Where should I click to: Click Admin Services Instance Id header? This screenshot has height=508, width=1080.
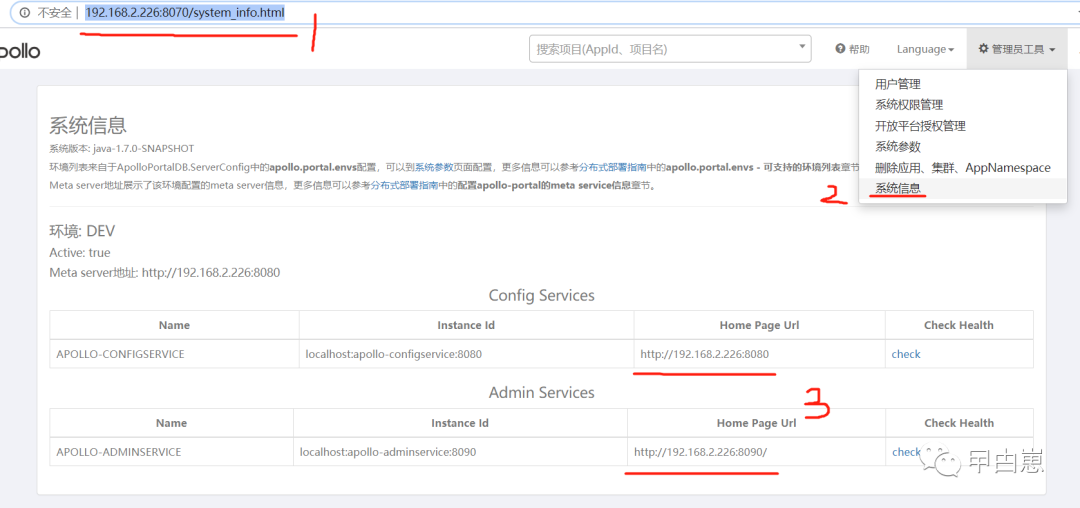(x=460, y=423)
